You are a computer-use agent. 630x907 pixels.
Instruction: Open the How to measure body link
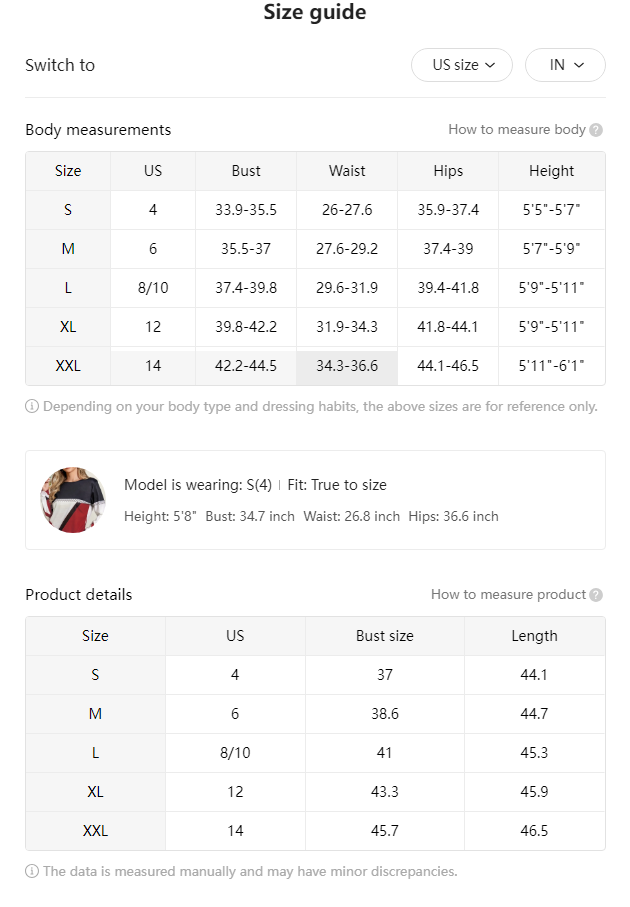pos(517,130)
